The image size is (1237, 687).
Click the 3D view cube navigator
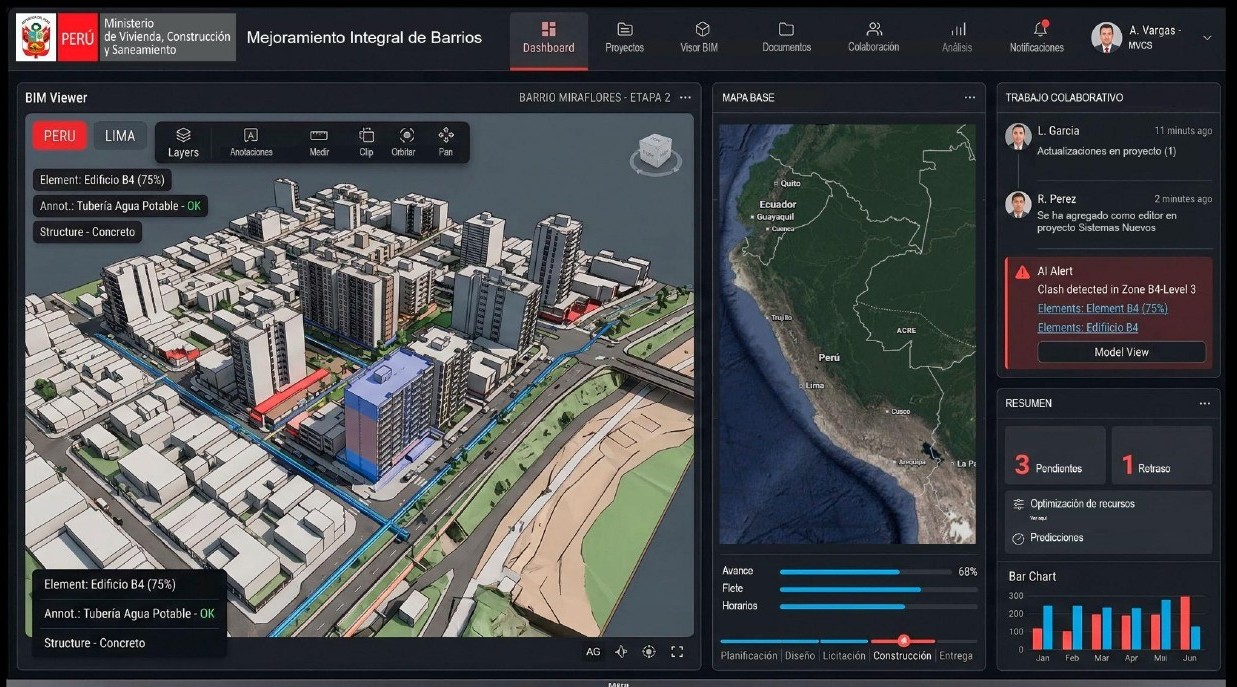(x=654, y=153)
